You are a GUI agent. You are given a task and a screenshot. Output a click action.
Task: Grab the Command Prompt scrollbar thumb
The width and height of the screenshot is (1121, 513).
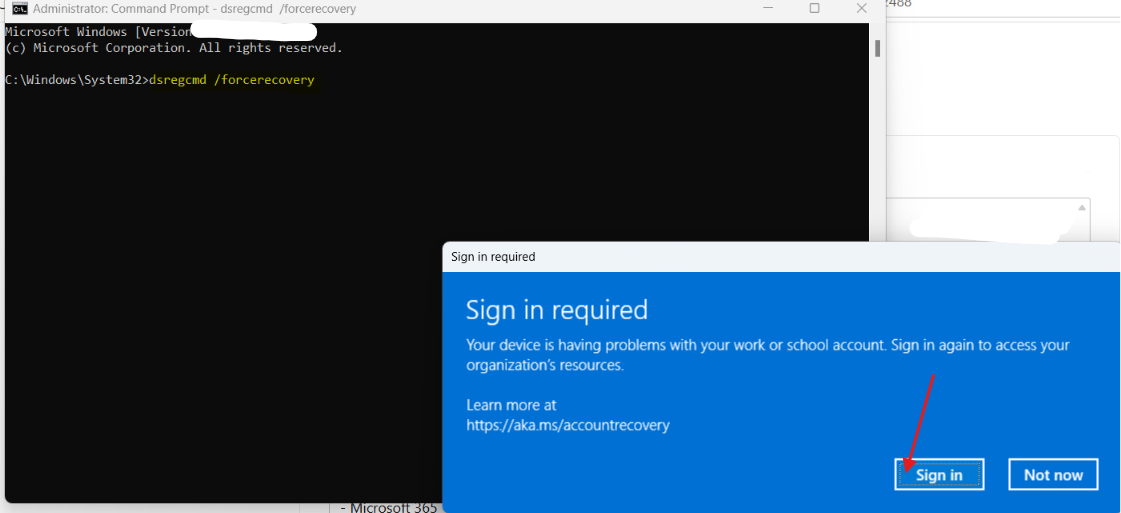tap(877, 49)
